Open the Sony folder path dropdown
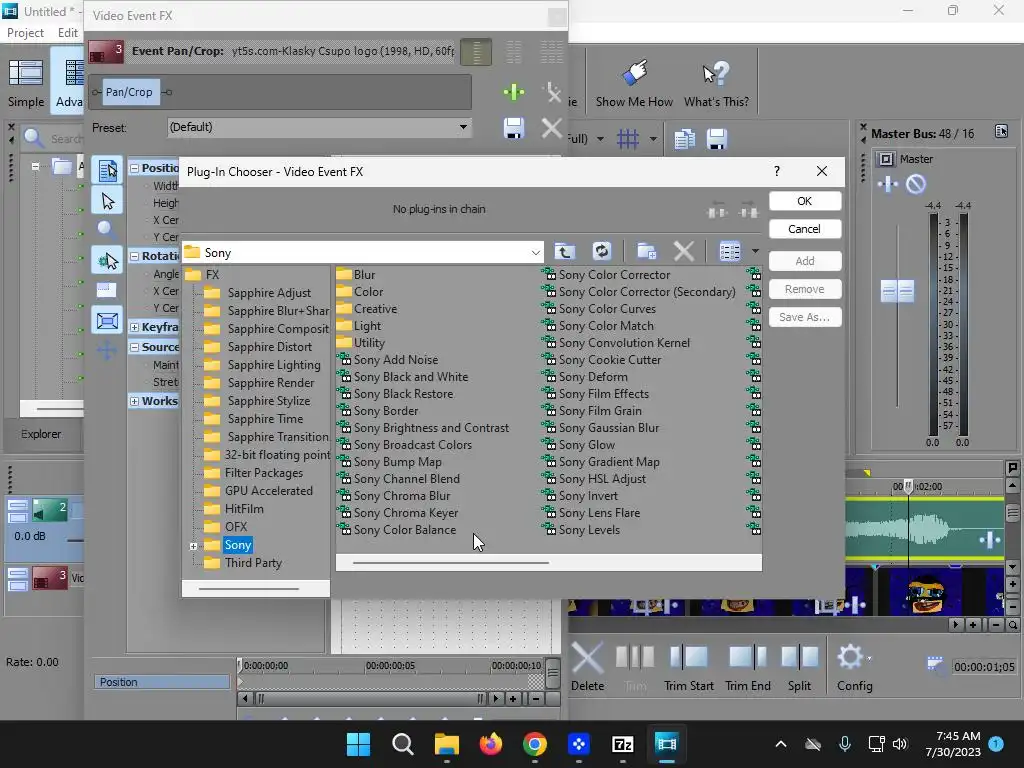 pyautogui.click(x=536, y=253)
